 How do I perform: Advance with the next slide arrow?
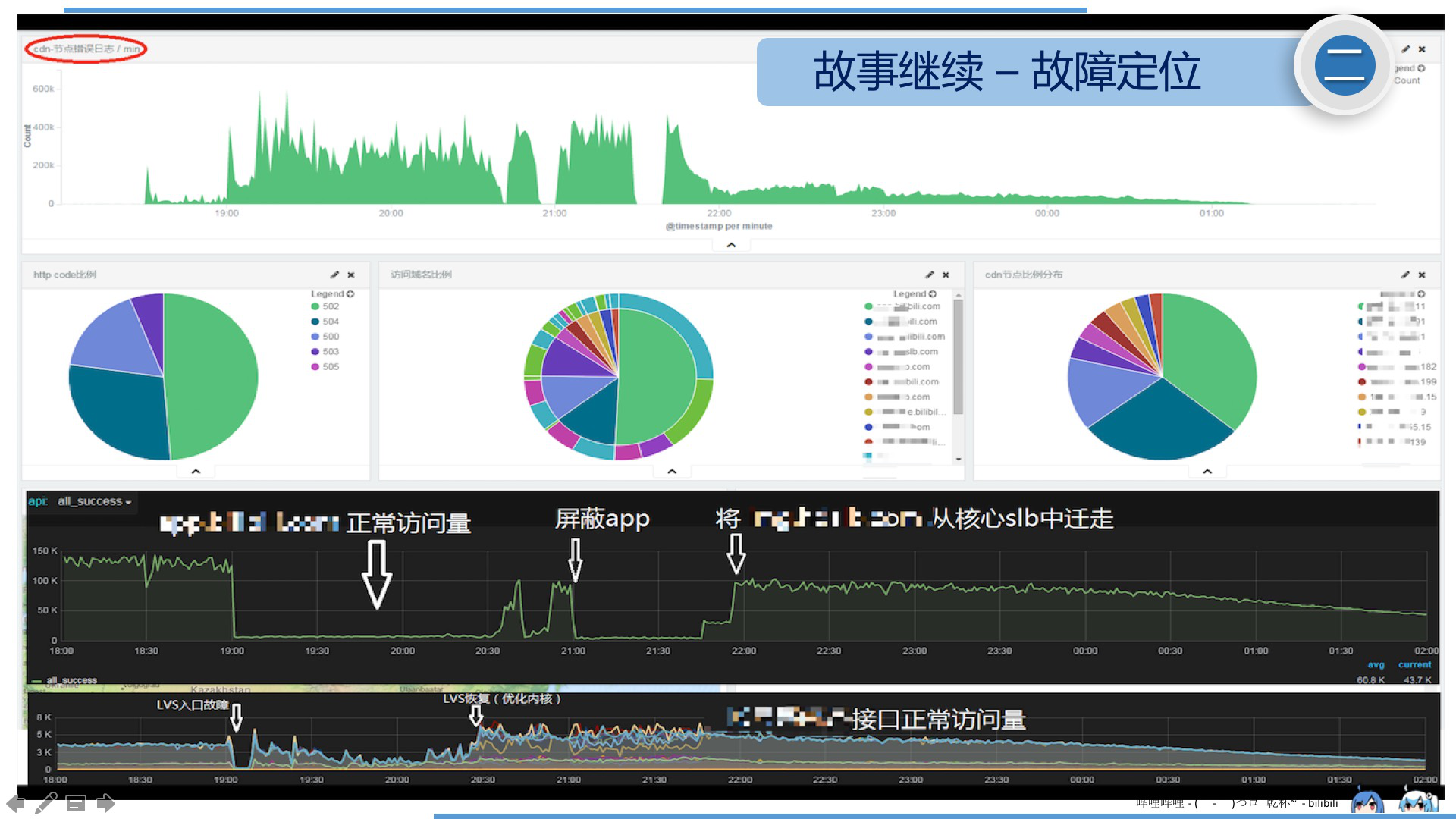click(x=106, y=803)
